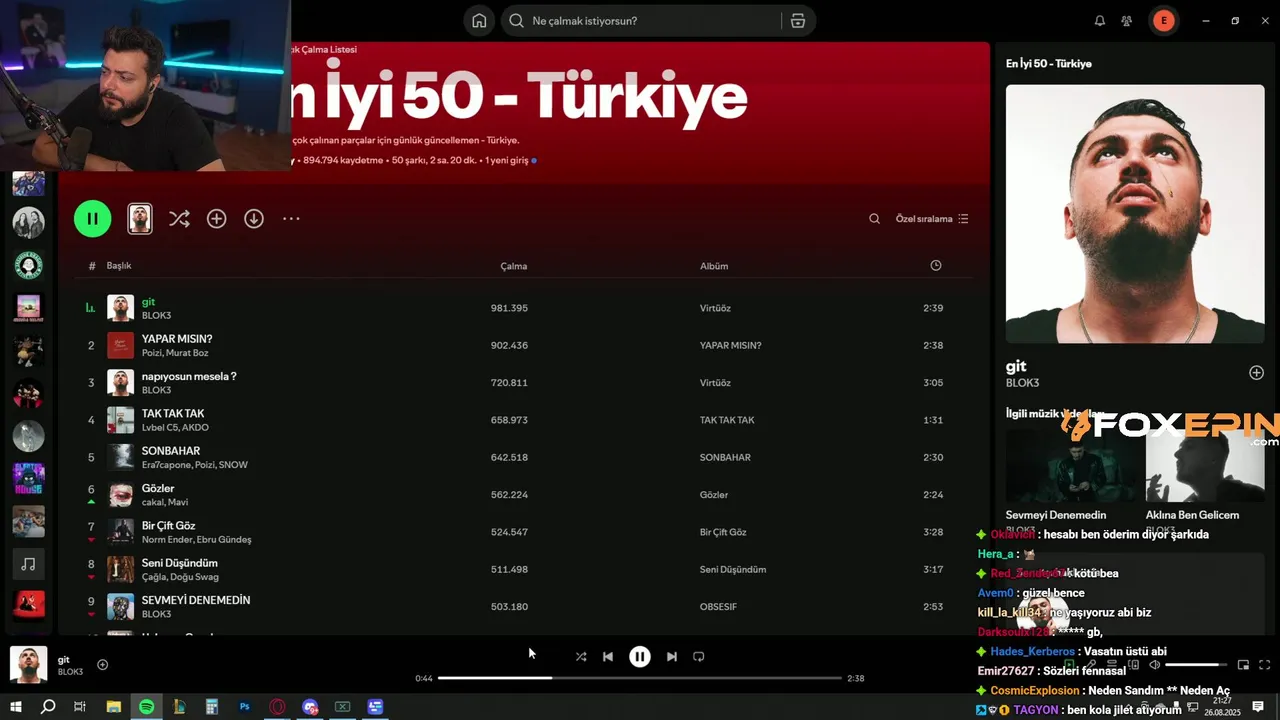Open File Explorer from the taskbar
Screen dimensions: 1280x720
click(113, 707)
